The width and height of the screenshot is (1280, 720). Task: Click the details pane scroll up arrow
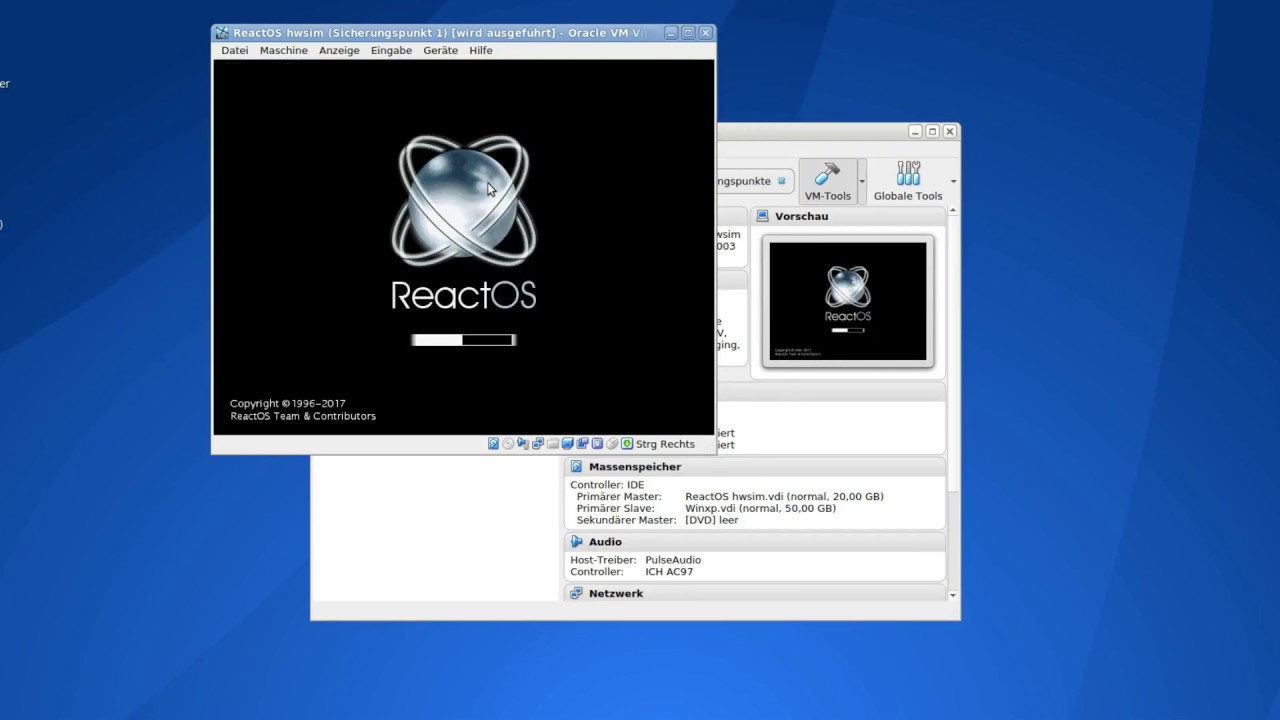point(953,211)
